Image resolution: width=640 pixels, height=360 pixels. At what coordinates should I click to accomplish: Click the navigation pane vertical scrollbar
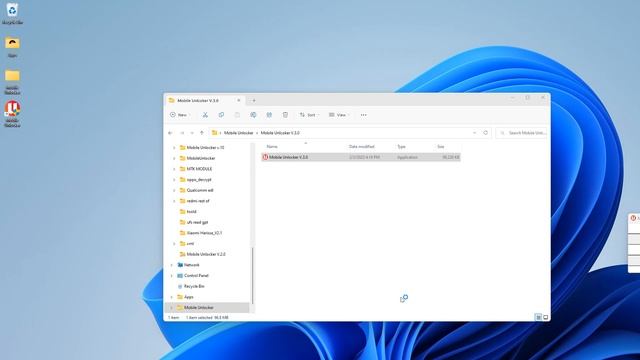(253, 276)
